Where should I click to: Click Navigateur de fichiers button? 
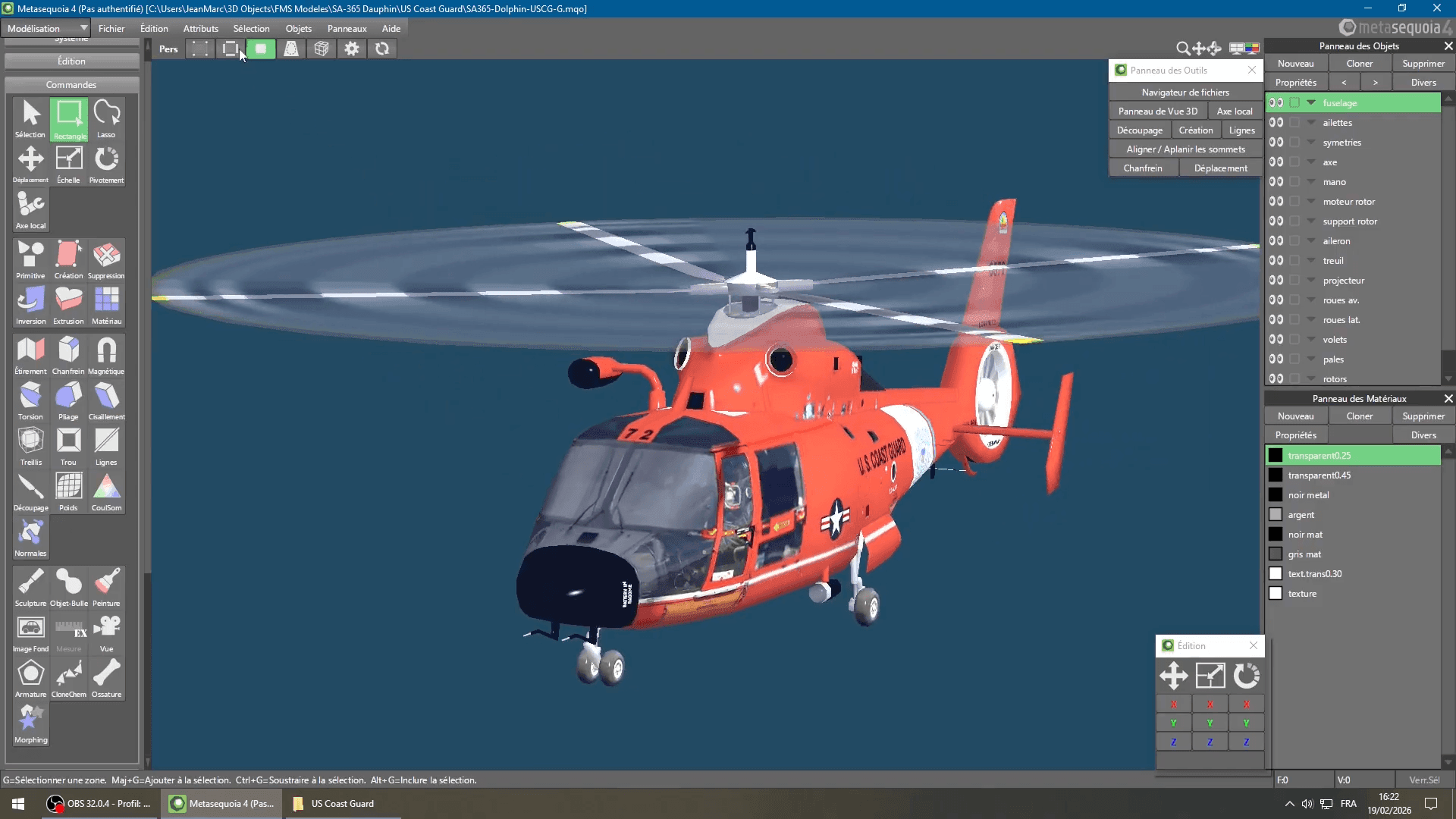pos(1185,92)
